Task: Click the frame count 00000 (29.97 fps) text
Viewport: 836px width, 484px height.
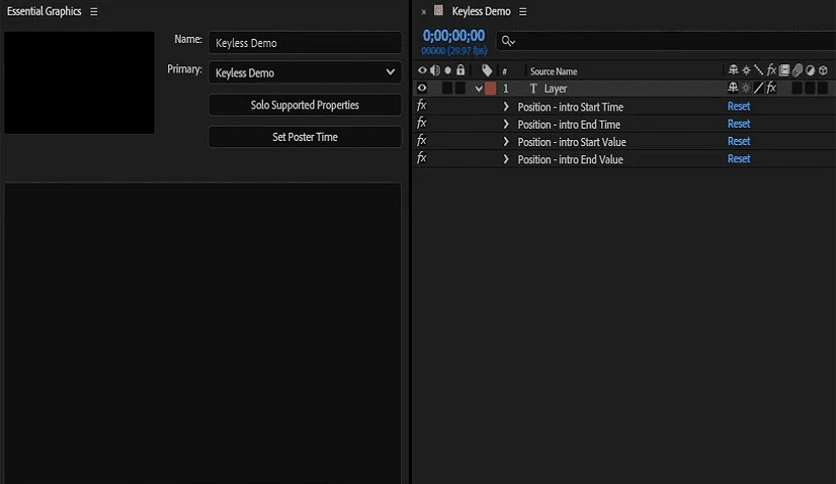Action: [x=454, y=51]
